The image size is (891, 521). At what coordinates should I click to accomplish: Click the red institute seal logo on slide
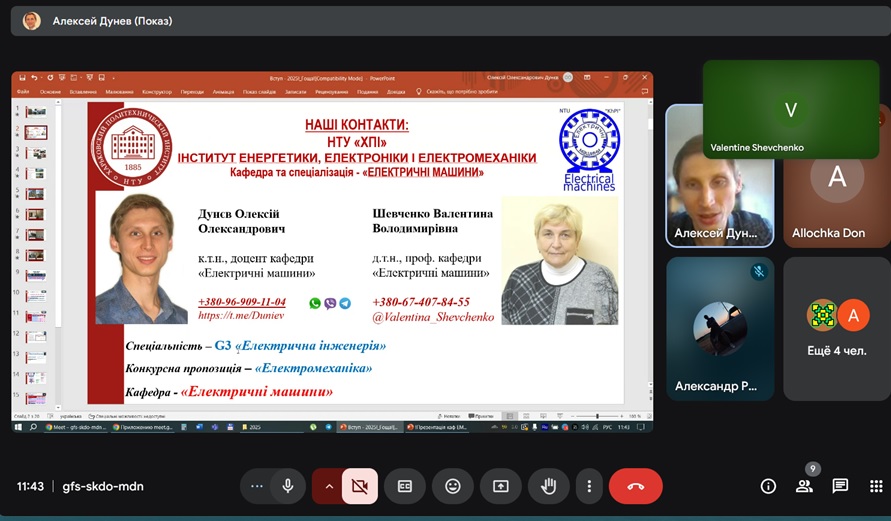click(132, 147)
